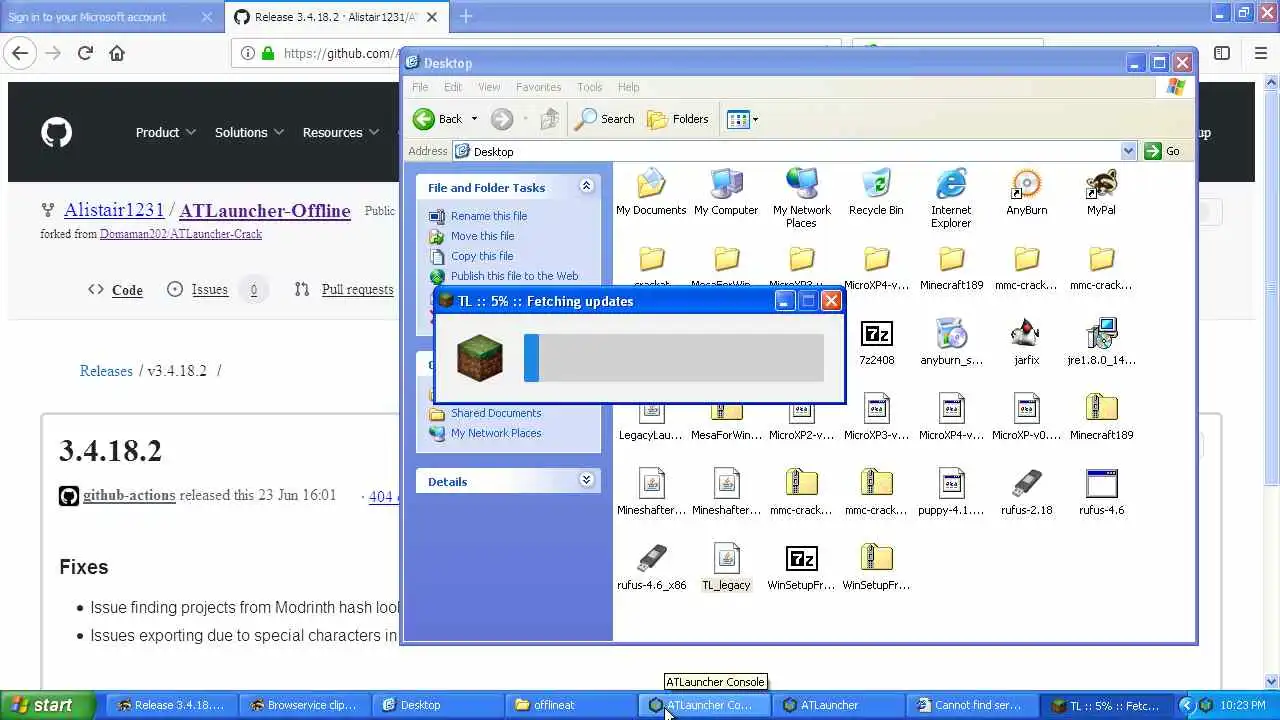Show hidden system tray icons arrow
The image size is (1280, 720).
(x=1187, y=705)
